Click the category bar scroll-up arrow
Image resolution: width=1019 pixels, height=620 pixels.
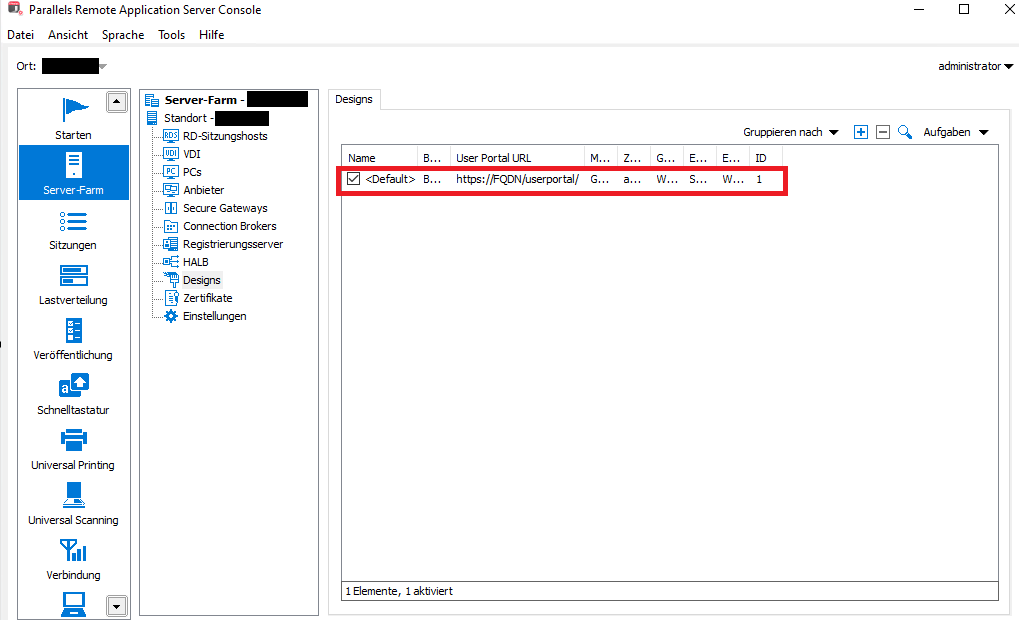point(117,102)
